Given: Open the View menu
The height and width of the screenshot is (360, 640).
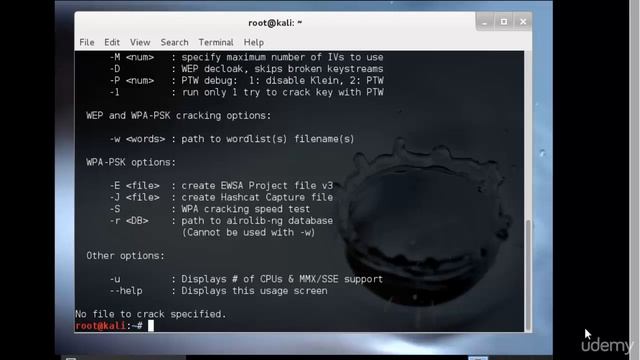Looking at the screenshot, I should point(140,42).
